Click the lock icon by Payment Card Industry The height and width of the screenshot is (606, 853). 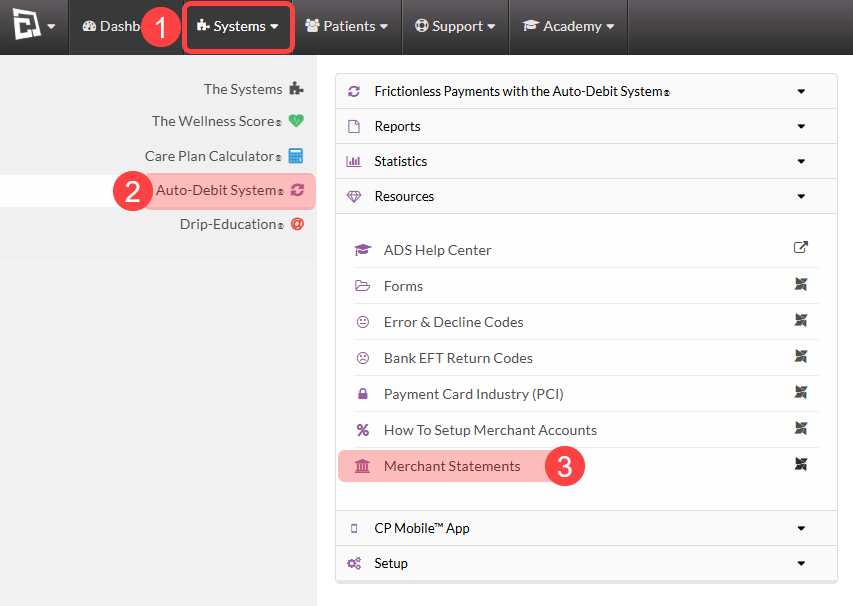coord(363,394)
